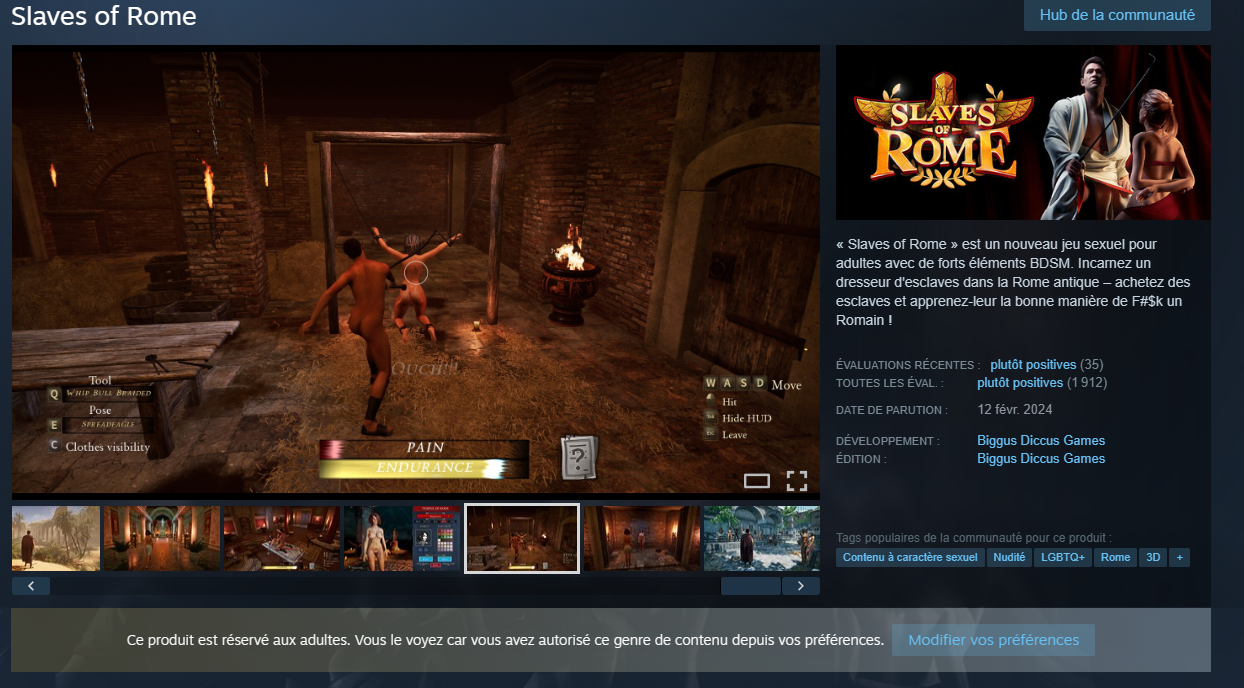Select the second hallway thumbnail

161,538
